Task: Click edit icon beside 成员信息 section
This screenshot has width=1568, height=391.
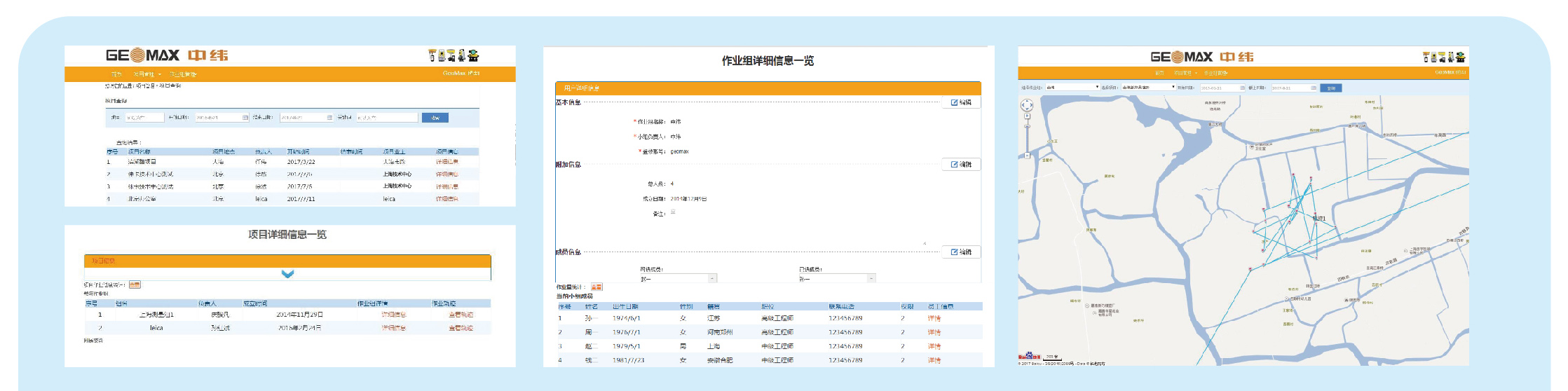Action: (961, 252)
